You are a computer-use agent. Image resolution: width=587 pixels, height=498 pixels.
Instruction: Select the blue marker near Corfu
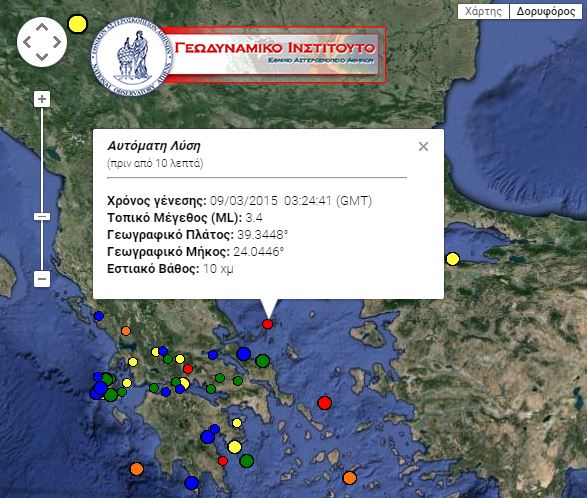pos(99,316)
